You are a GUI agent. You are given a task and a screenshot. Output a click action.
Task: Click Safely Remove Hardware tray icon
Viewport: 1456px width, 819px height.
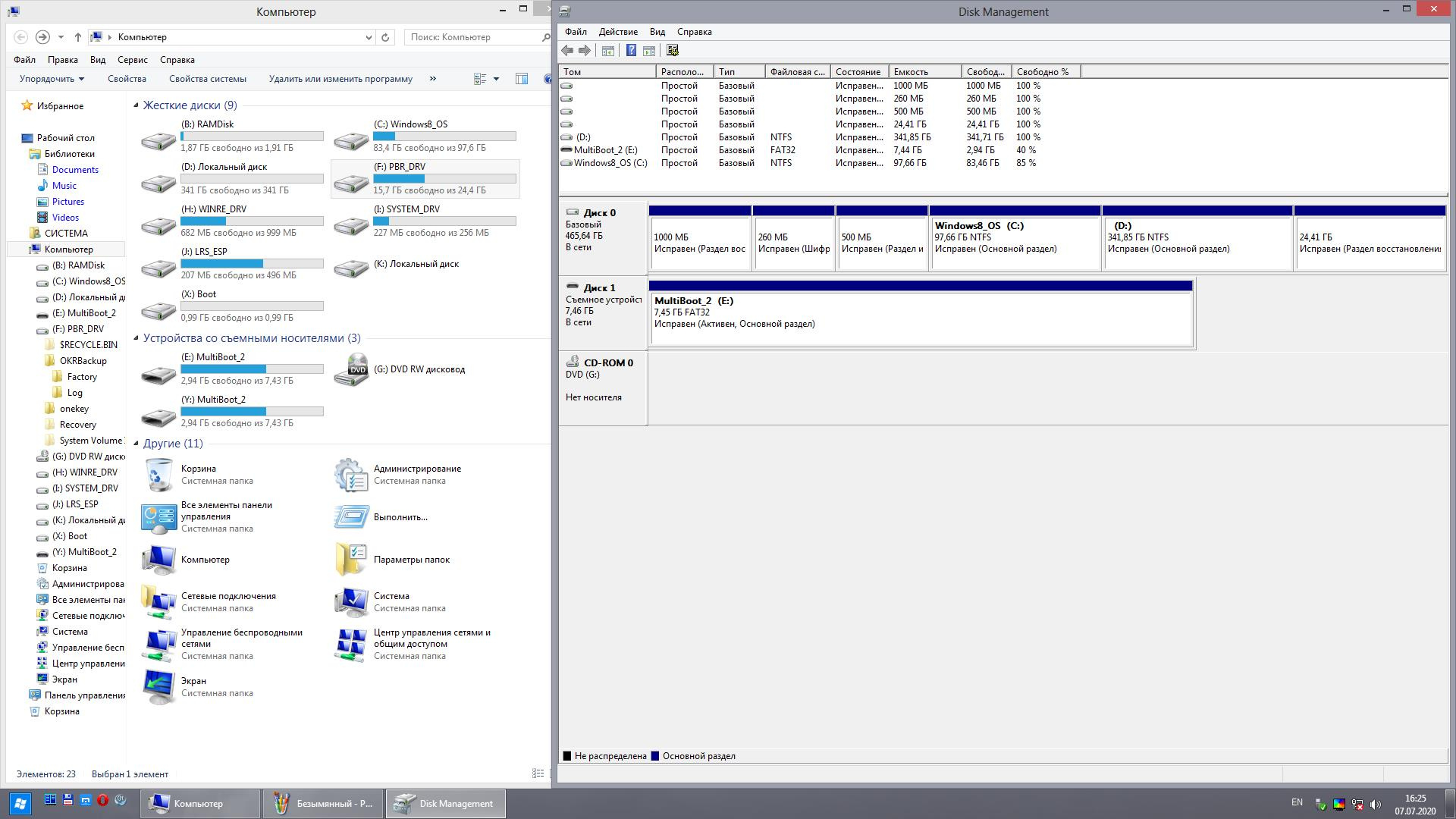pyautogui.click(x=1321, y=805)
